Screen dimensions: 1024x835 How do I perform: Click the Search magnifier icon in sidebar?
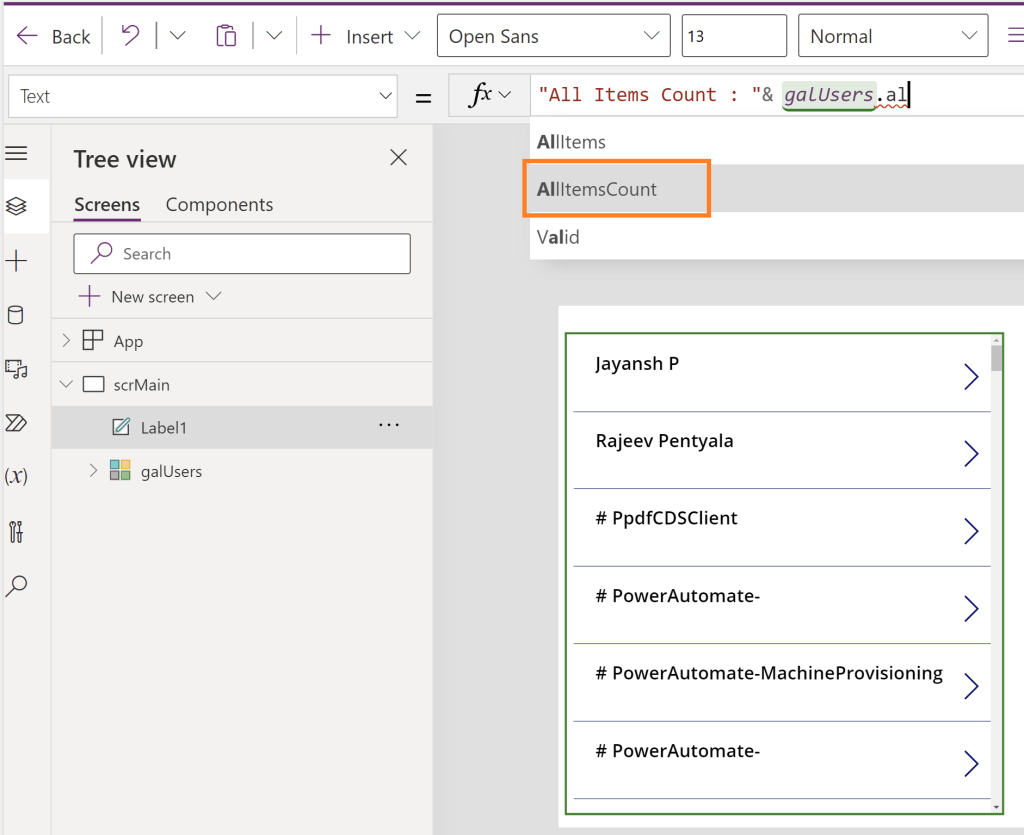[16, 586]
